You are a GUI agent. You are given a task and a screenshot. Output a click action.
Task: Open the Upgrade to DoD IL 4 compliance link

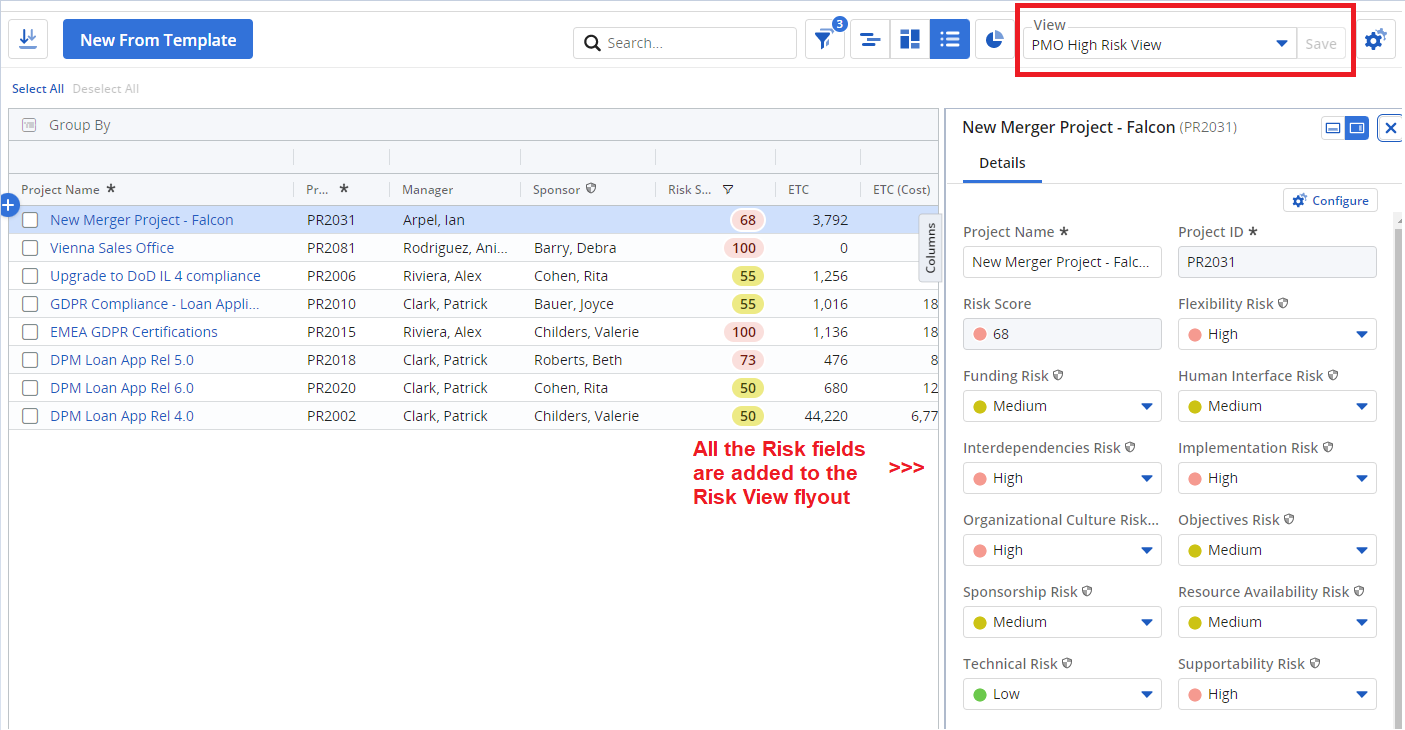(155, 276)
